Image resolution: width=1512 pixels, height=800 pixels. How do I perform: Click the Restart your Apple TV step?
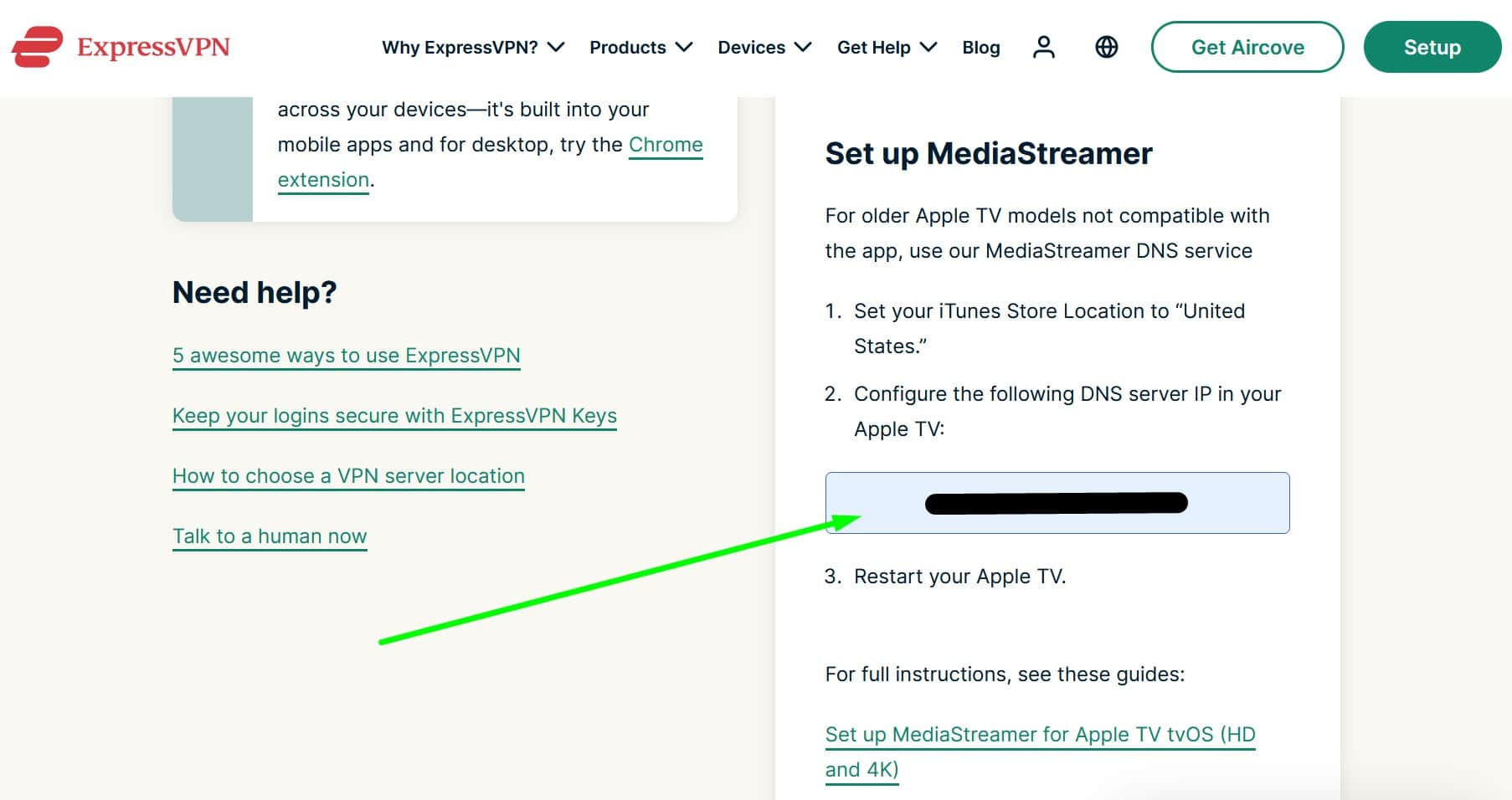pos(959,577)
